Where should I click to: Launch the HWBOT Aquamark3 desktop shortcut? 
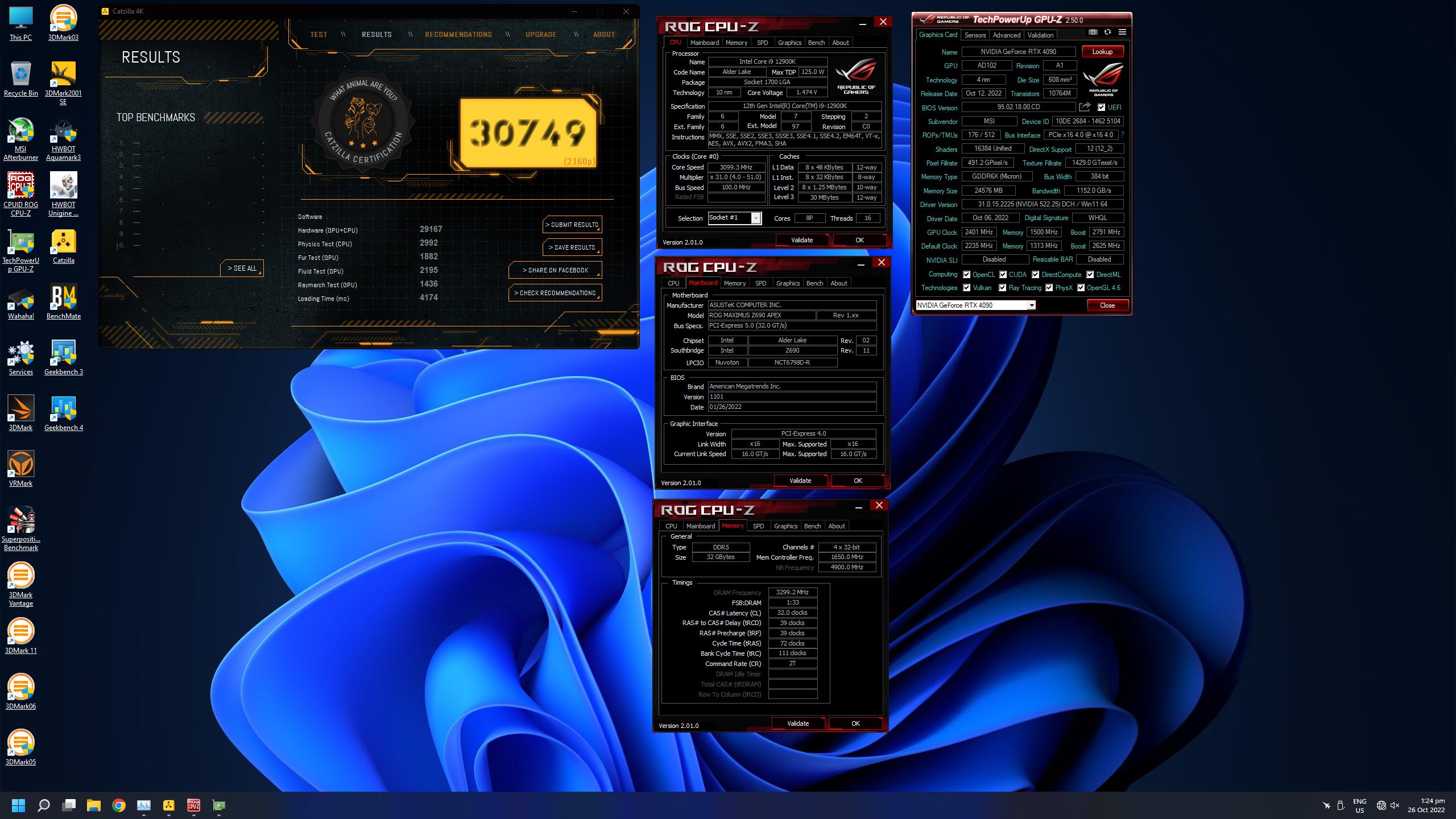click(63, 139)
